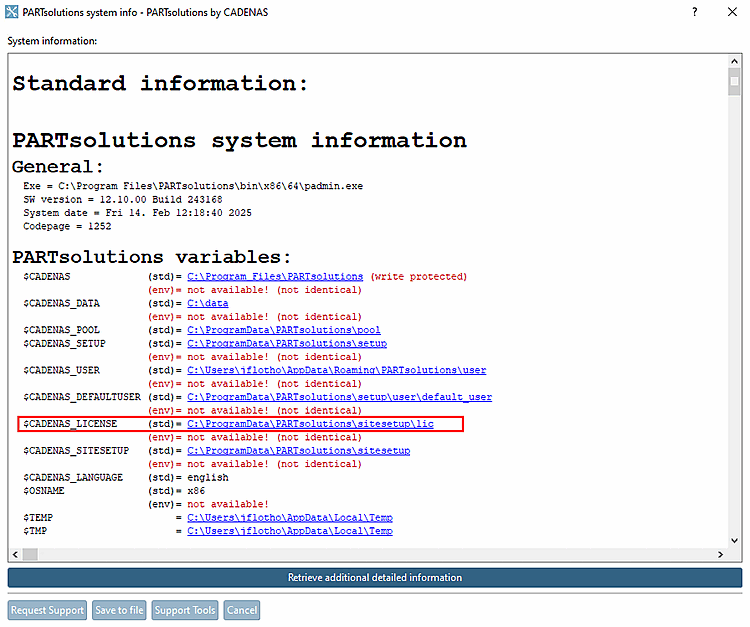
Task: Open the $TMP AppData\Local\Temp link
Action: click(290, 531)
